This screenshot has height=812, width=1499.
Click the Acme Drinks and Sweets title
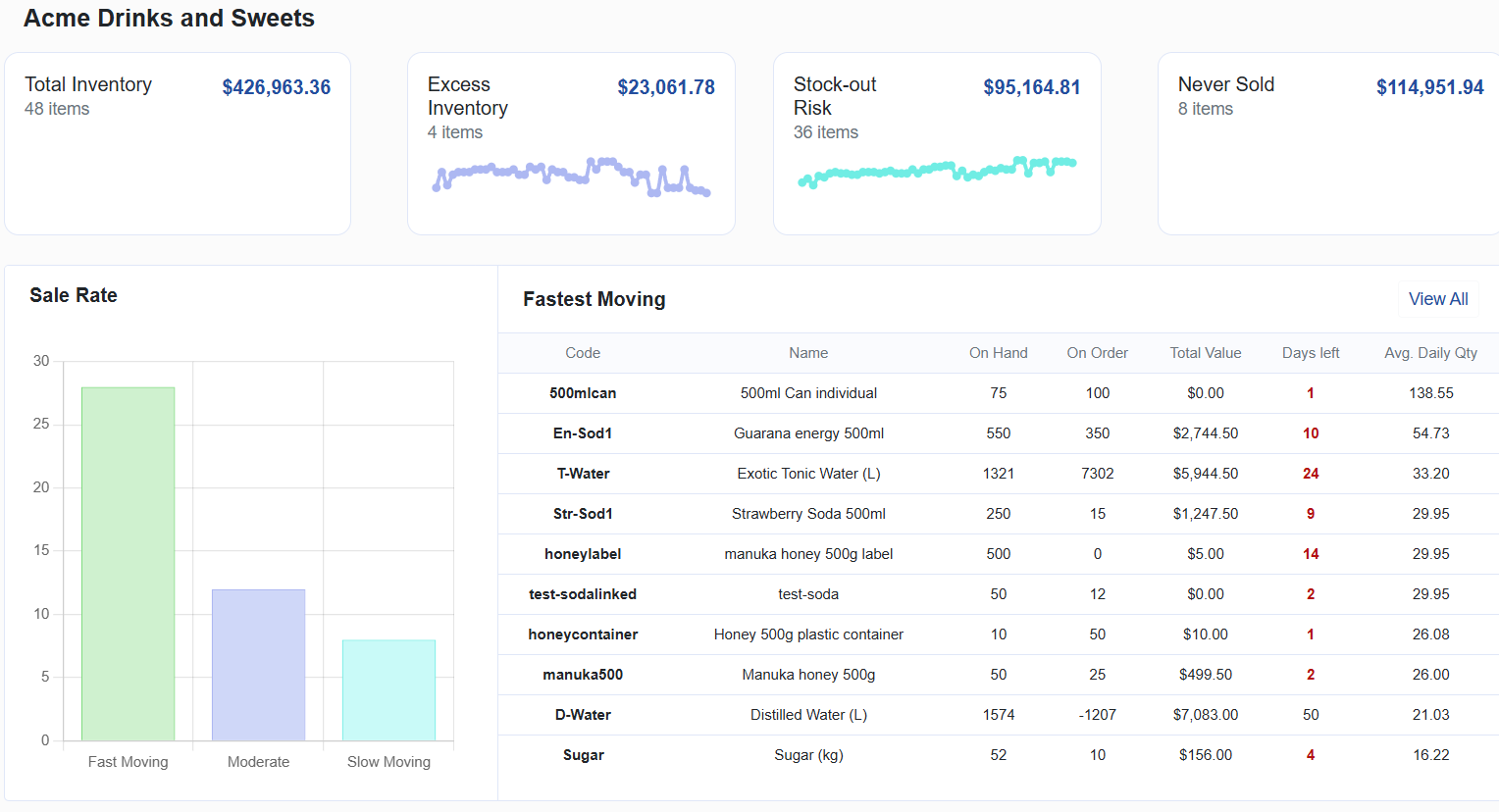(168, 18)
